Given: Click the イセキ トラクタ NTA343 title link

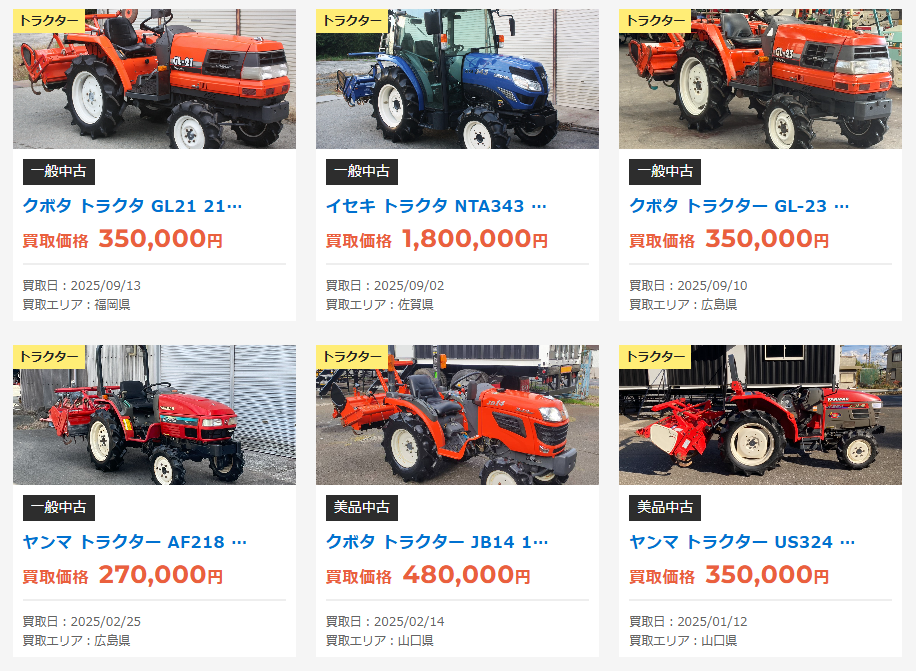Looking at the screenshot, I should pyautogui.click(x=436, y=206).
